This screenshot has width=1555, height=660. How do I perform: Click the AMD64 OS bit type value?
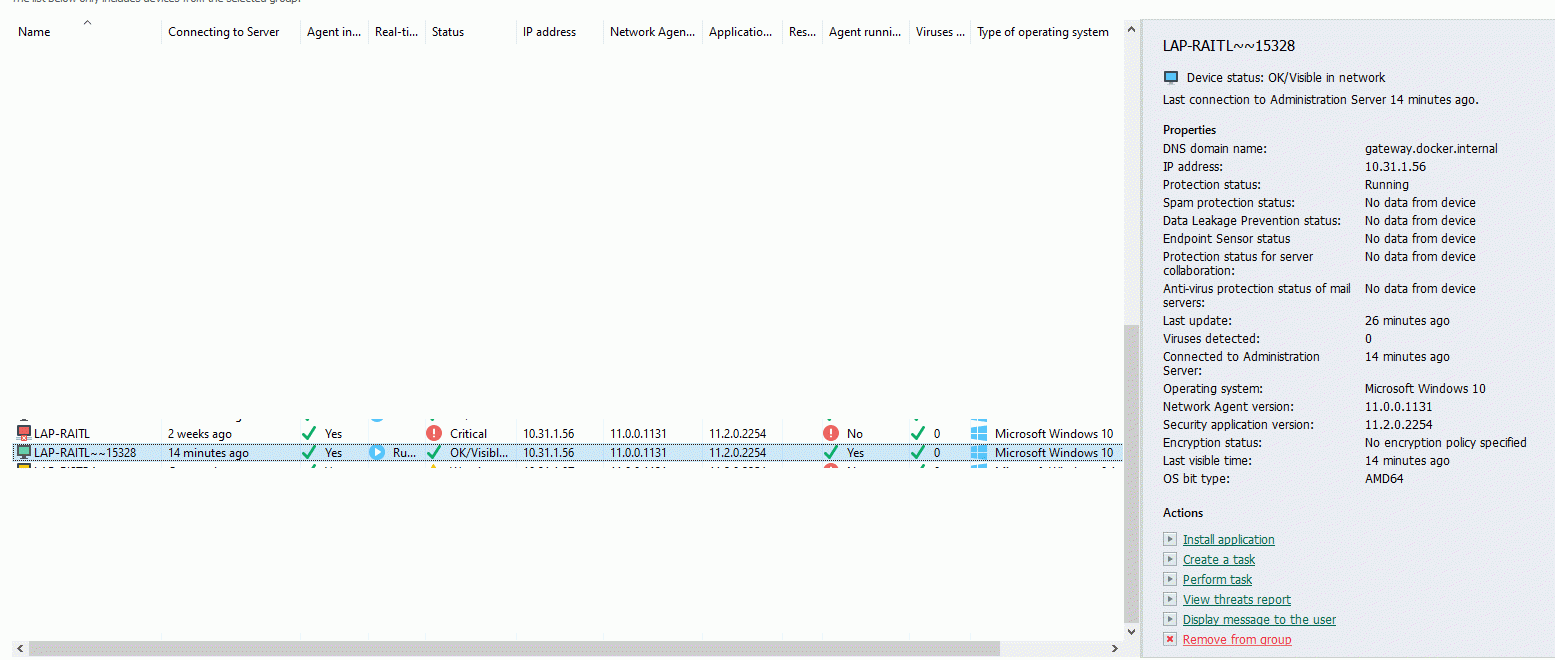1384,478
